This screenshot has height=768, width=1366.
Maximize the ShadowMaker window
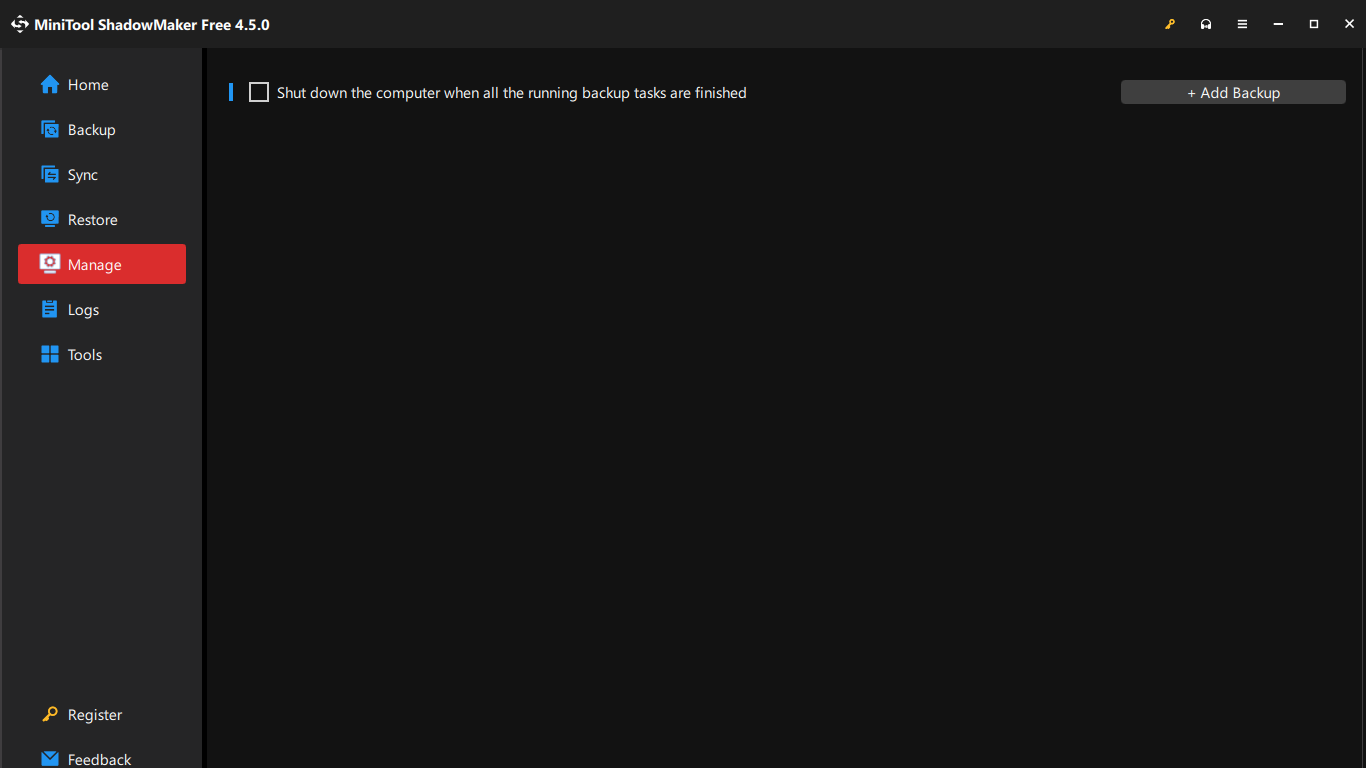pyautogui.click(x=1314, y=24)
